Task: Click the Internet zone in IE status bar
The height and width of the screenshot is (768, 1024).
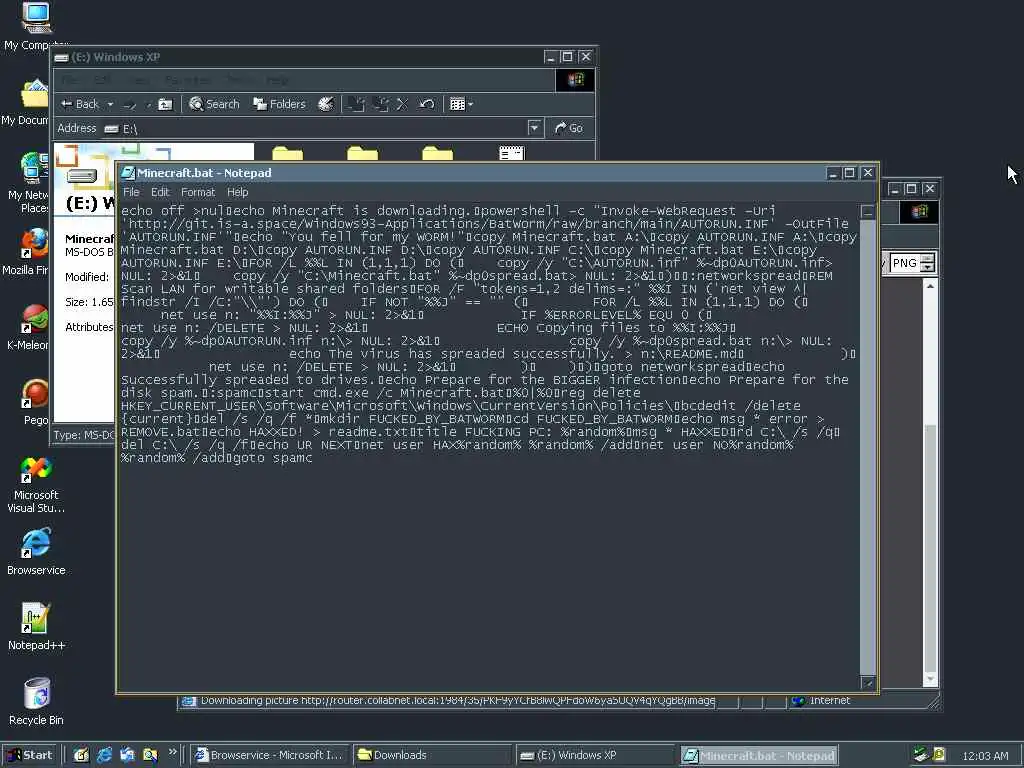Action: tap(822, 701)
